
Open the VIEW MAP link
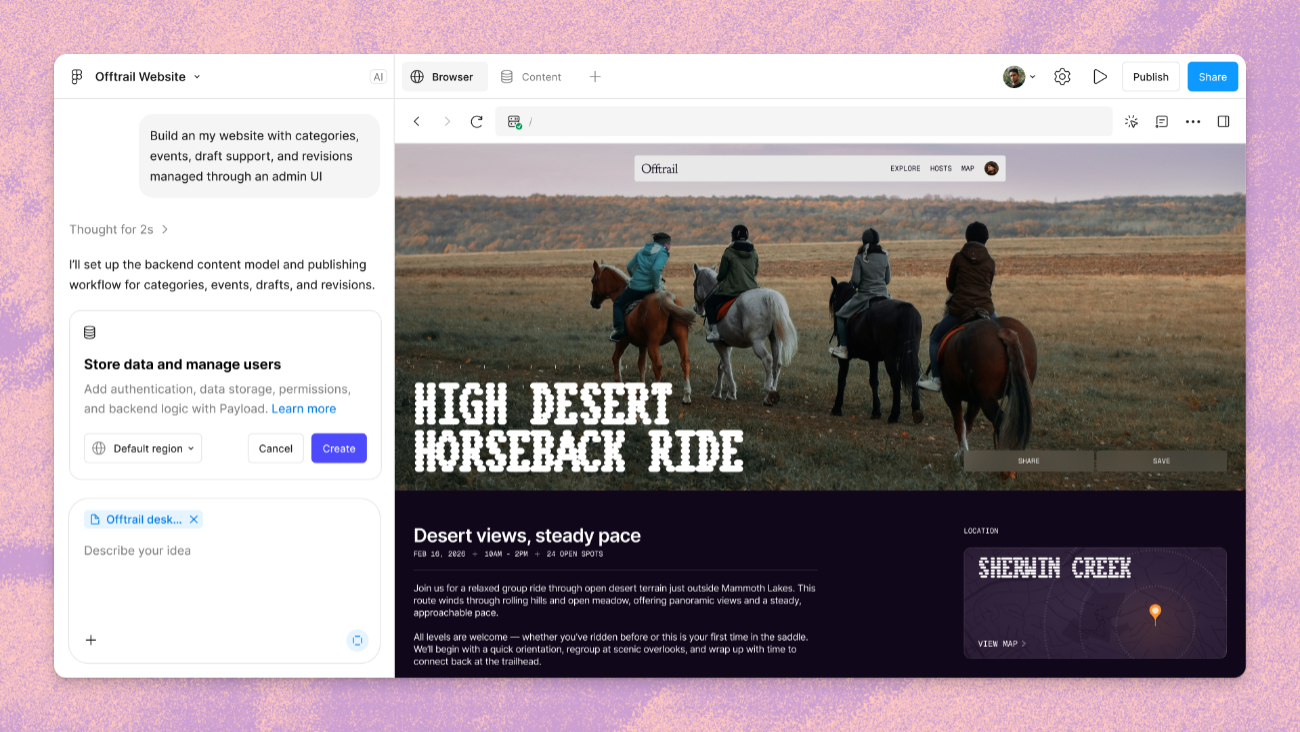coord(1002,644)
